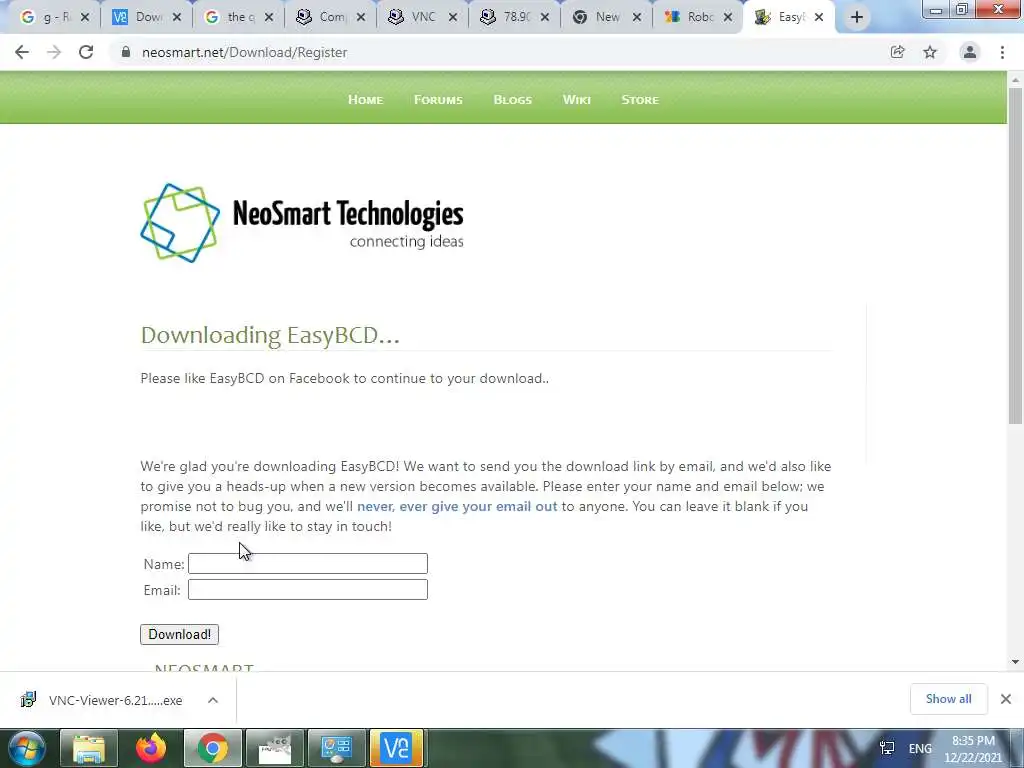This screenshot has height=768, width=1024.
Task: Close the 'Robo' tab
Action: (728, 18)
